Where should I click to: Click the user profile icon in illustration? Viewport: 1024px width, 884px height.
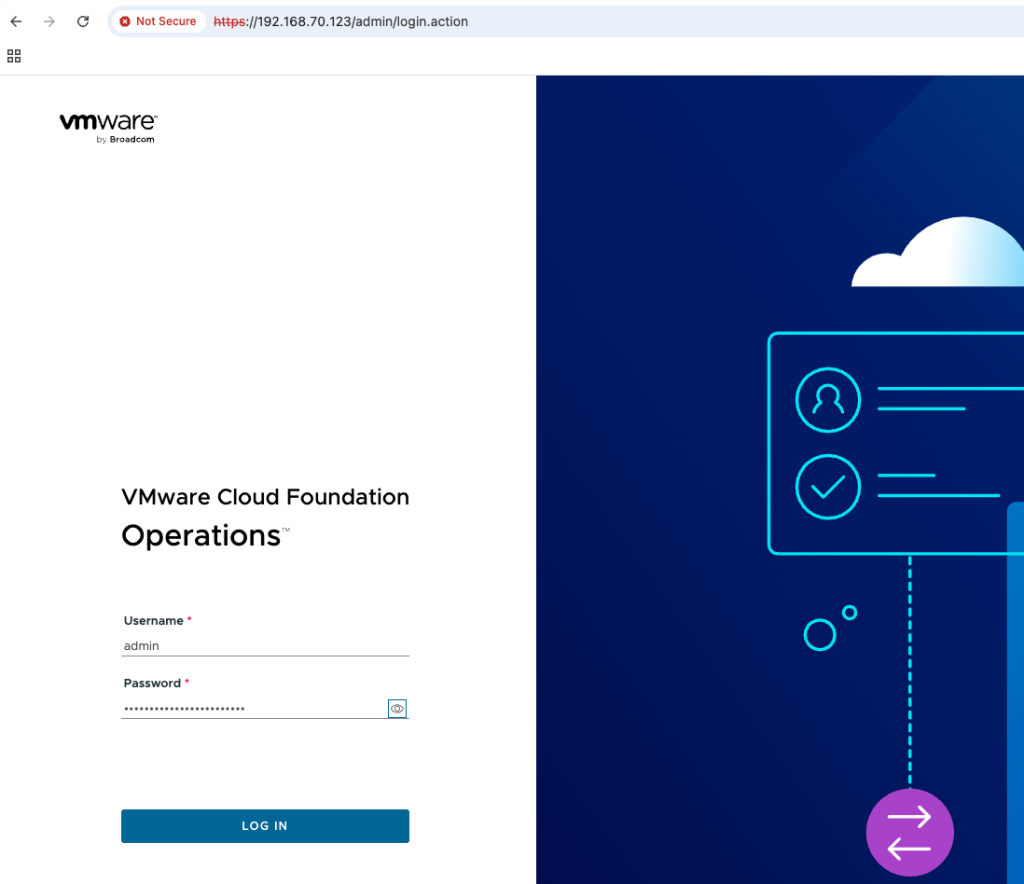coord(827,400)
